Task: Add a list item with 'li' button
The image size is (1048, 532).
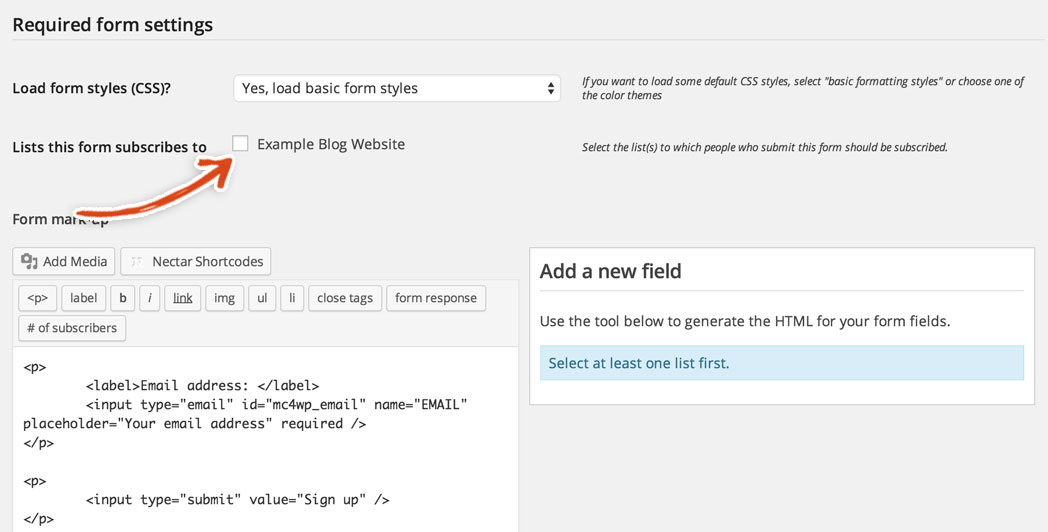Action: click(291, 298)
